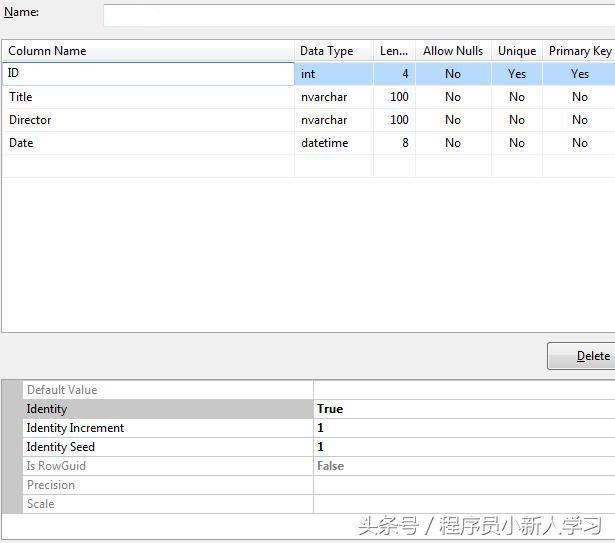Select the Precision property row
Screen dimensions: 615x543
pyautogui.click(x=168, y=485)
